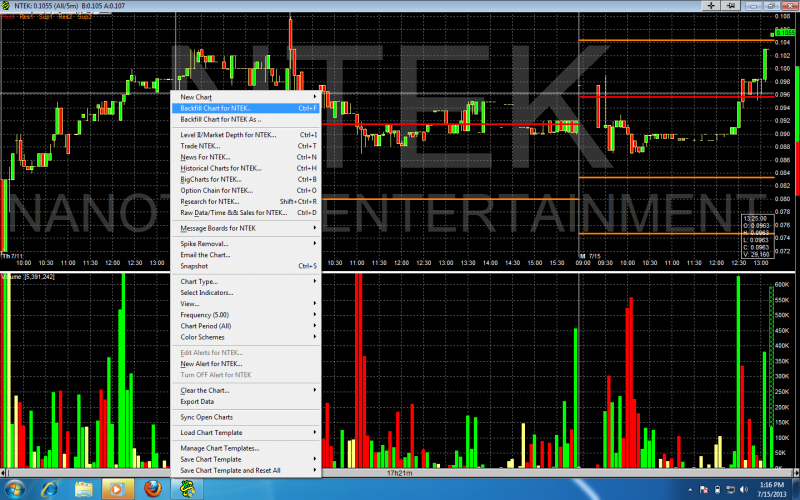Choose Email the Chart option
The width and height of the screenshot is (800, 500).
(x=246, y=255)
